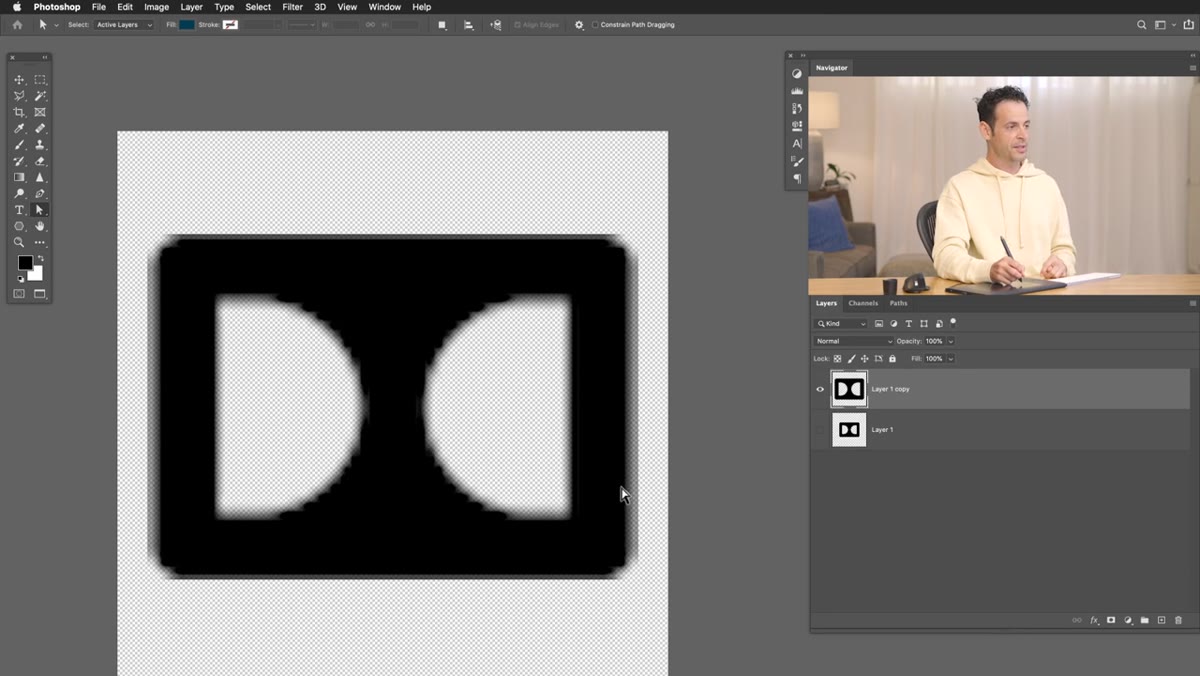The height and width of the screenshot is (676, 1200).
Task: Open the Edit Toolbar three-dots menu
Action: [x=40, y=242]
